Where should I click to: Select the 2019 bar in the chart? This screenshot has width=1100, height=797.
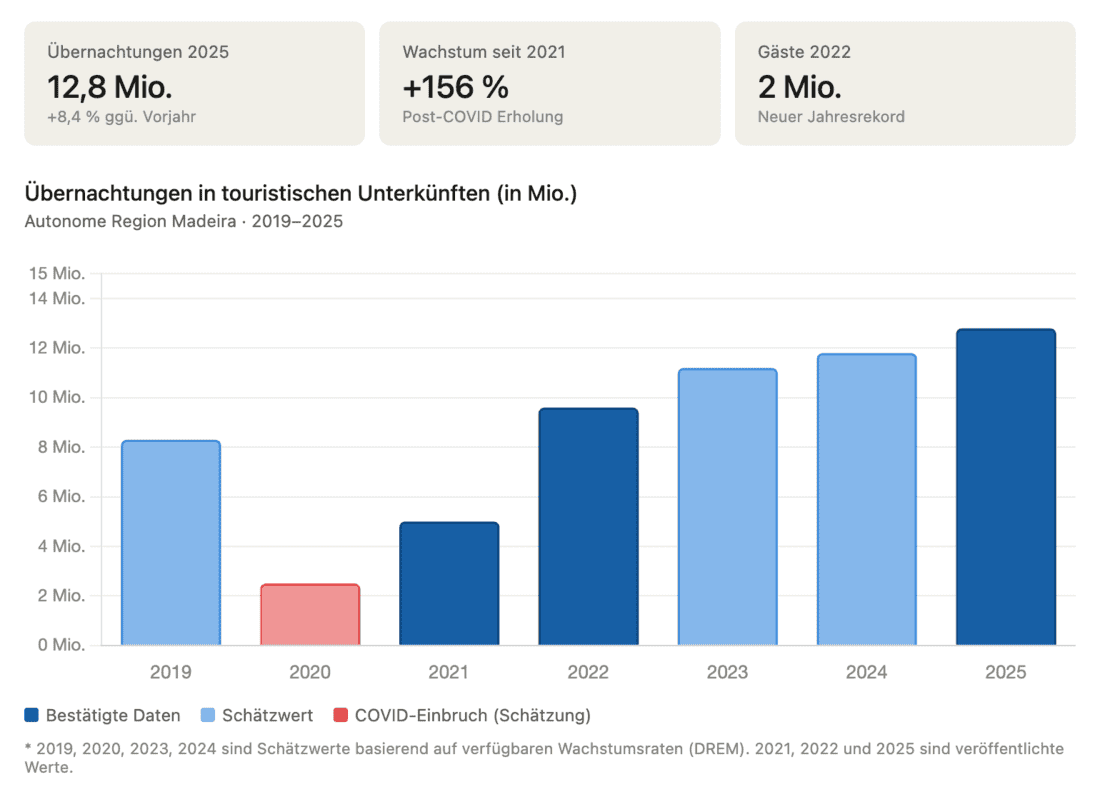170,543
